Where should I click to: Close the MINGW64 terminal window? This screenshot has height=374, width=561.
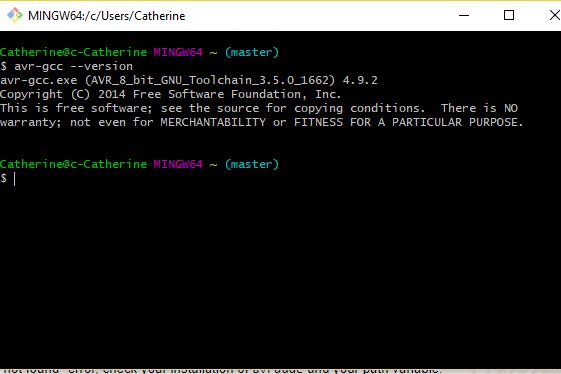(555, 15)
